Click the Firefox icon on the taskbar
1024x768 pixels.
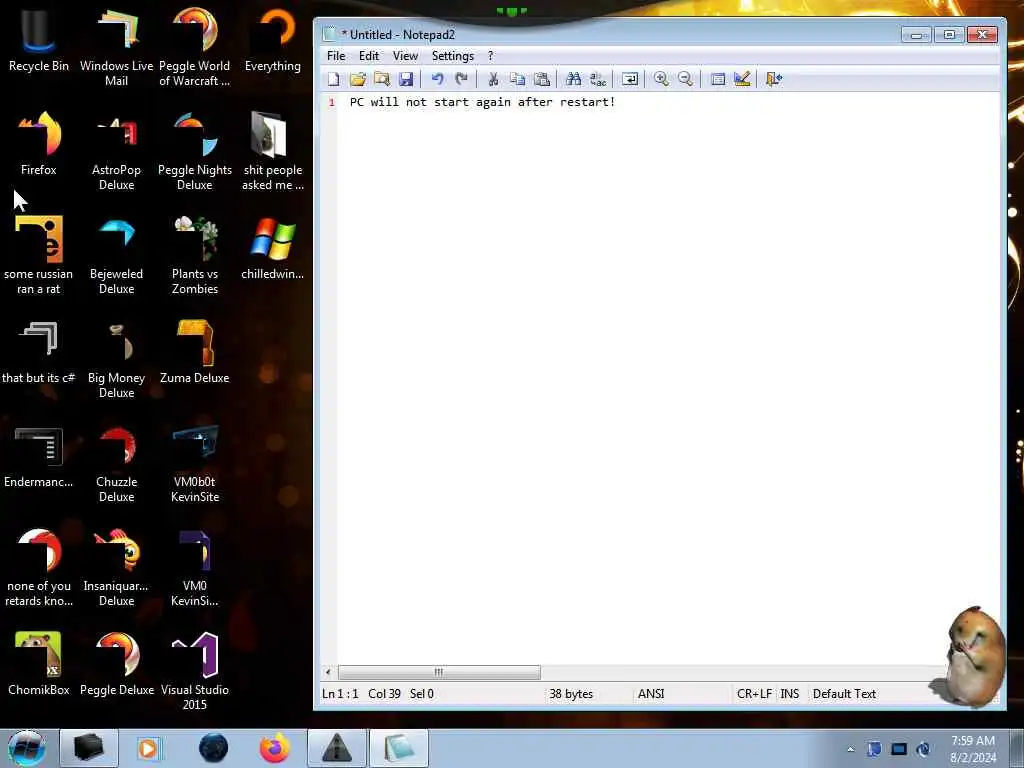tap(274, 748)
